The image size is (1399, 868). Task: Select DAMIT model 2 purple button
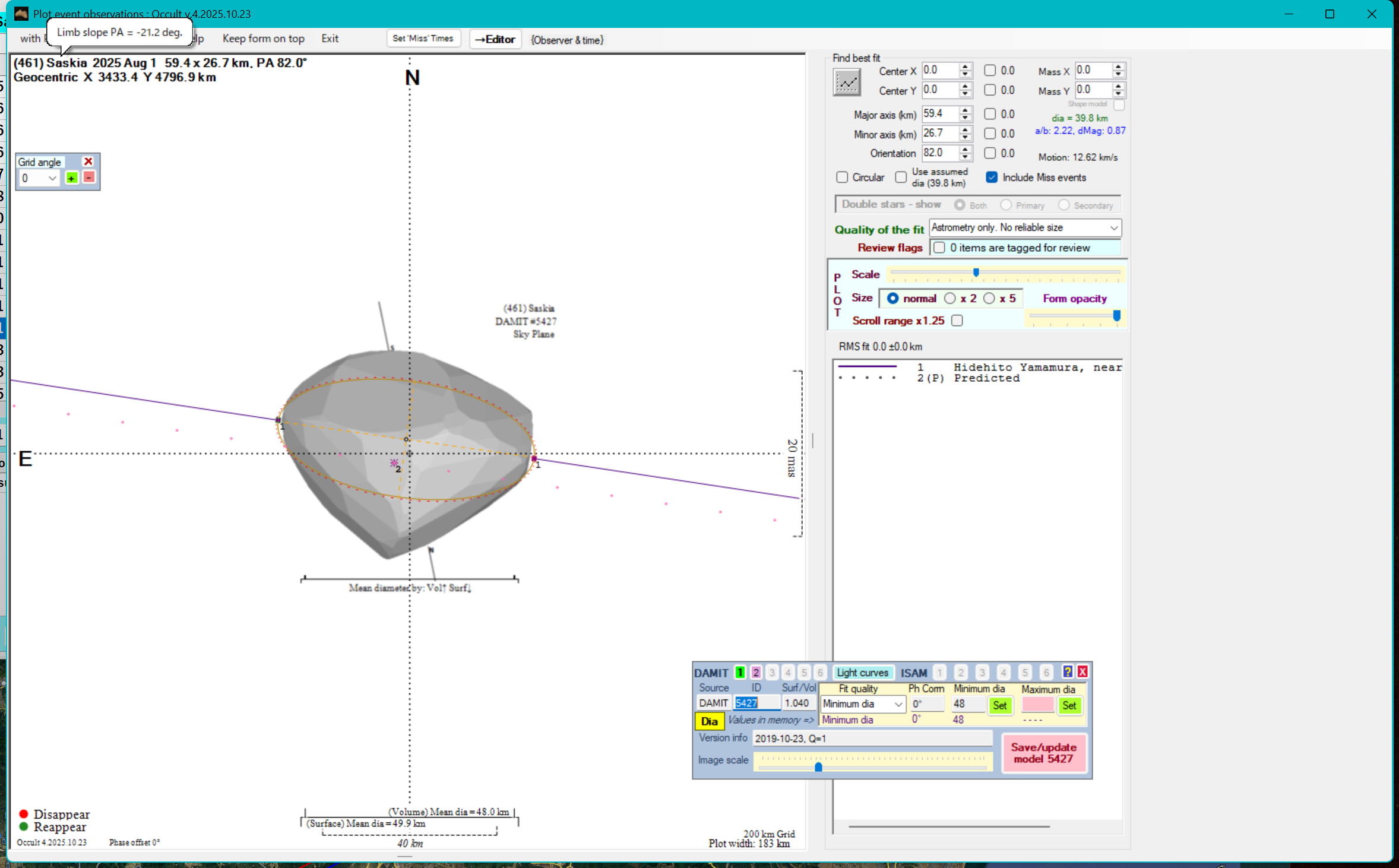[x=756, y=672]
